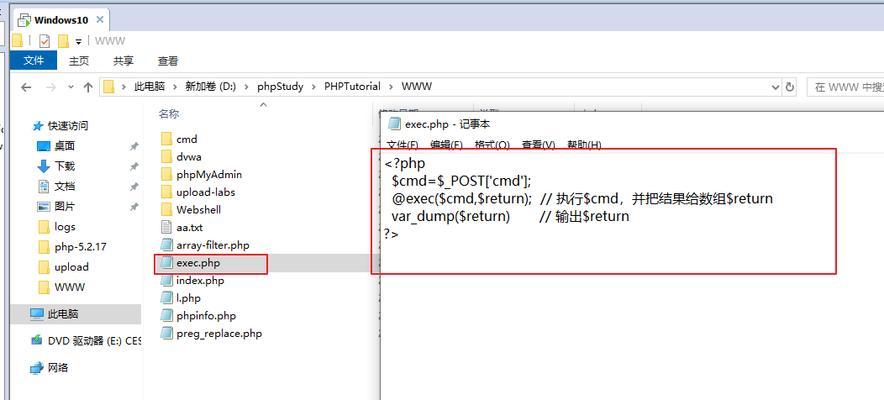This screenshot has width=884, height=400.
Task: Select 此电脑 in the navigation pane
Action: [x=76, y=314]
